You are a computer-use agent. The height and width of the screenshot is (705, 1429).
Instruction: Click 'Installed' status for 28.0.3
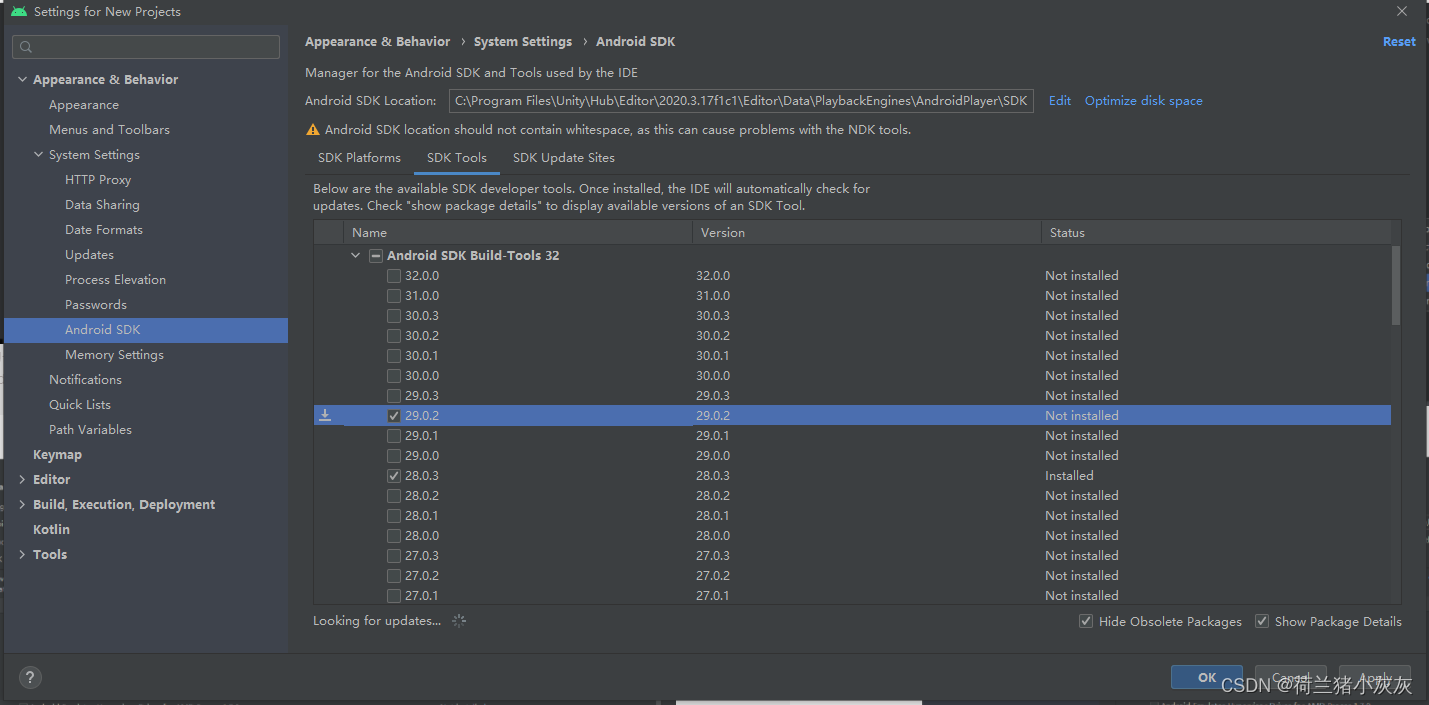(1069, 476)
